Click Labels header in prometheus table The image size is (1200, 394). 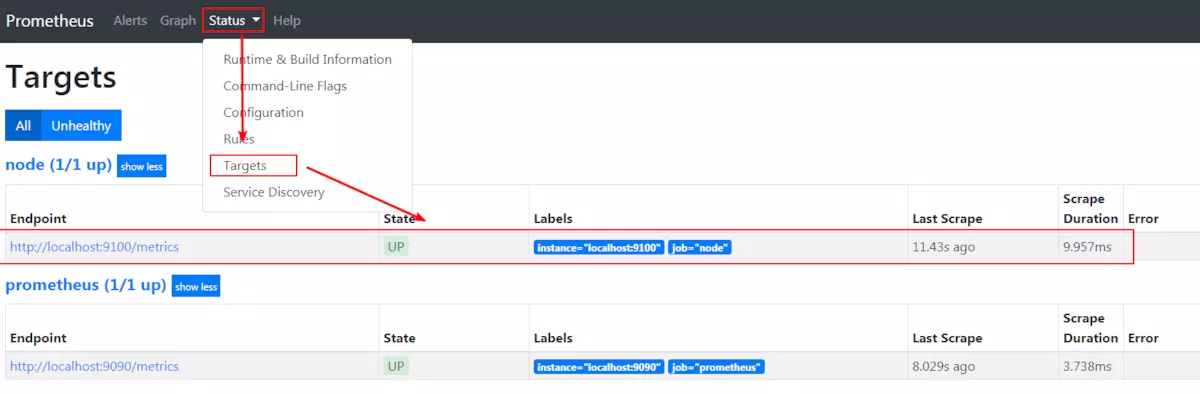pos(553,338)
